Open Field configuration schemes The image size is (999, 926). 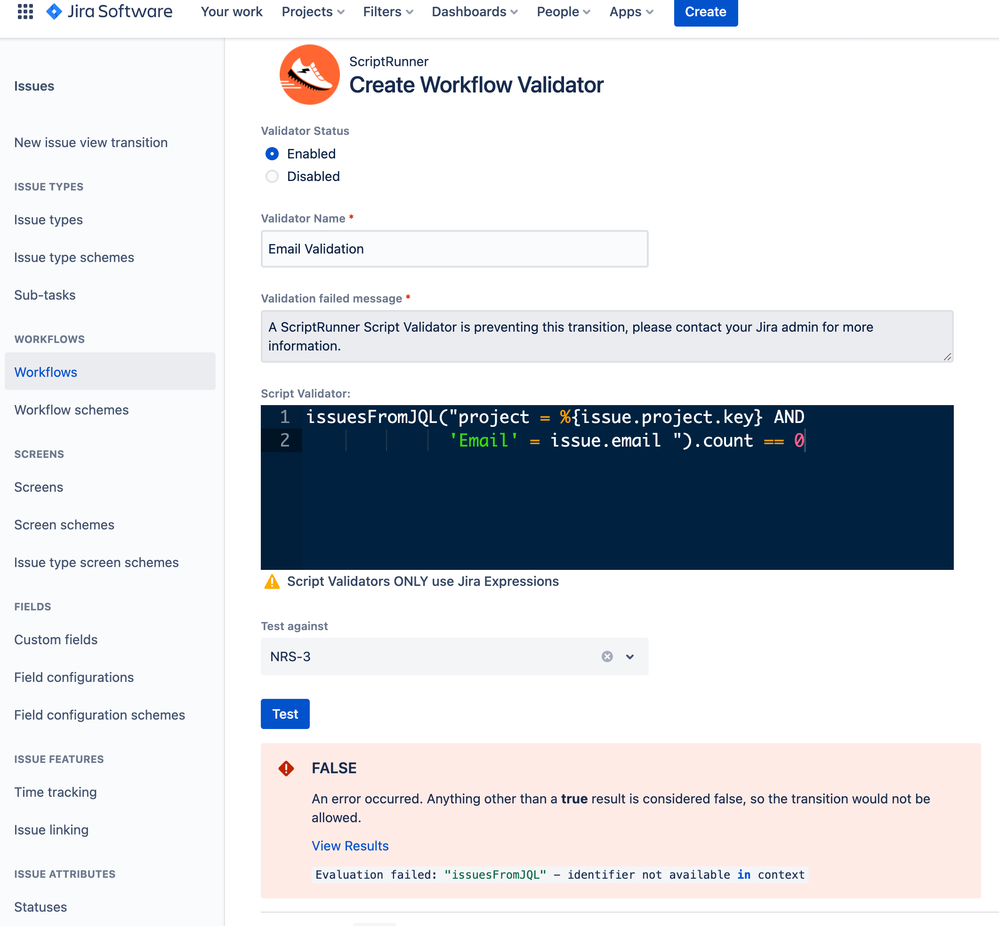[x=99, y=715]
